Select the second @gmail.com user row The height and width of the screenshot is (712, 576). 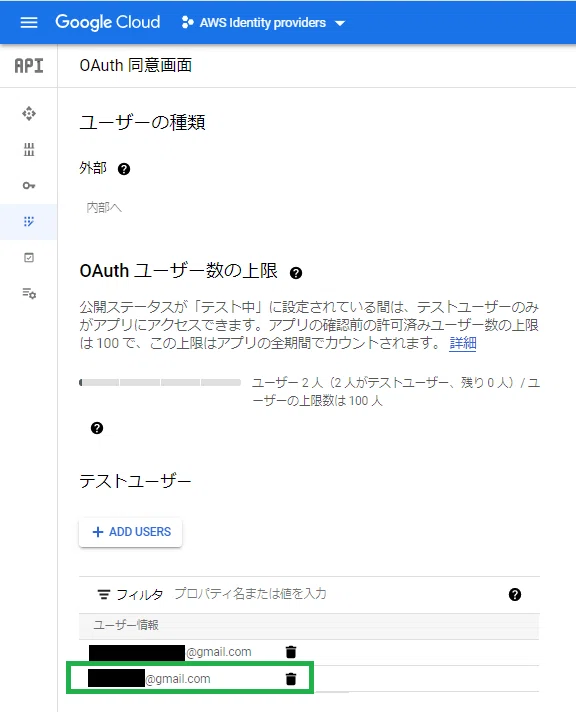click(x=309, y=679)
